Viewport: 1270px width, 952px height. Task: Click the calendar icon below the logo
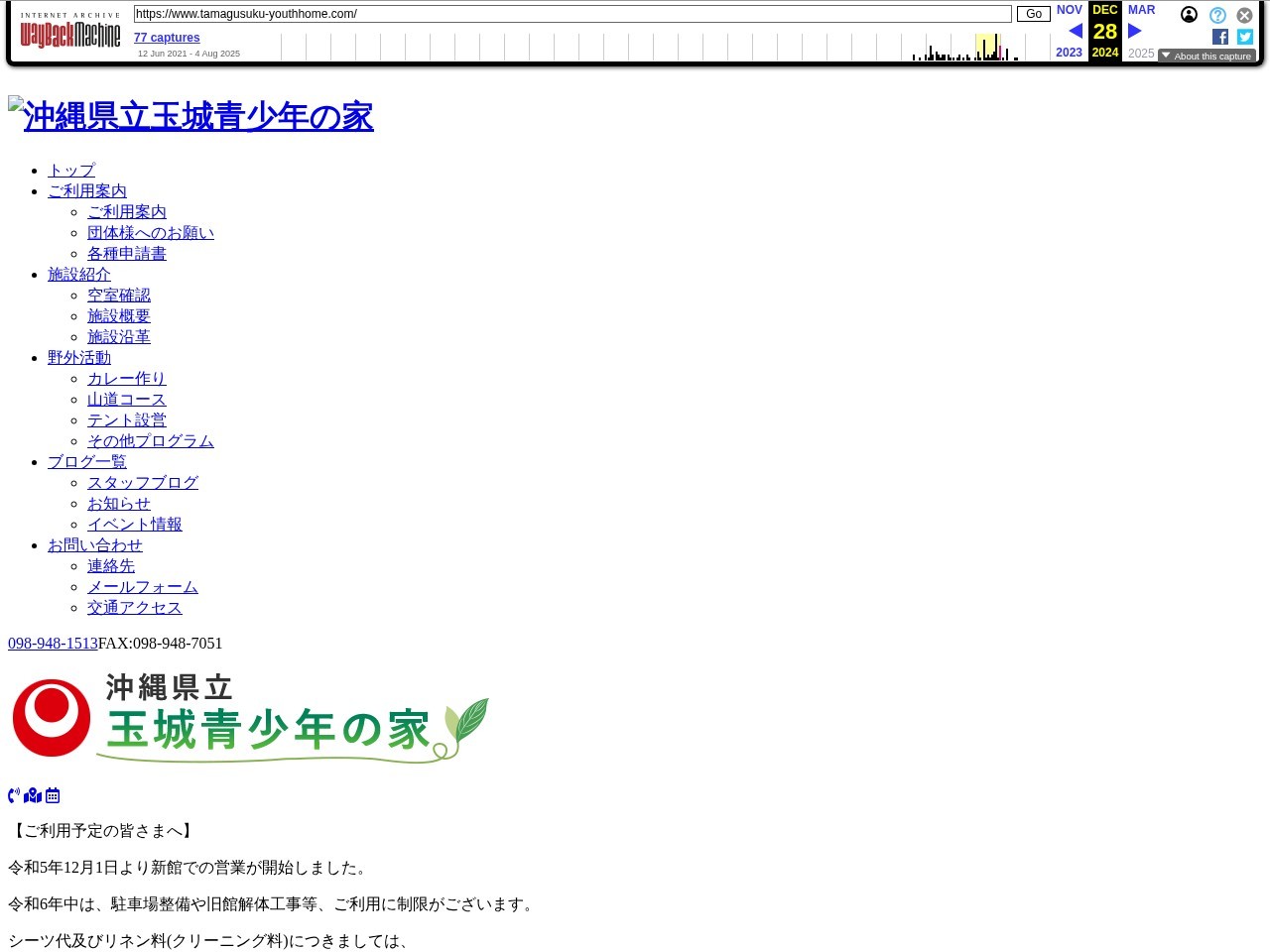53,795
